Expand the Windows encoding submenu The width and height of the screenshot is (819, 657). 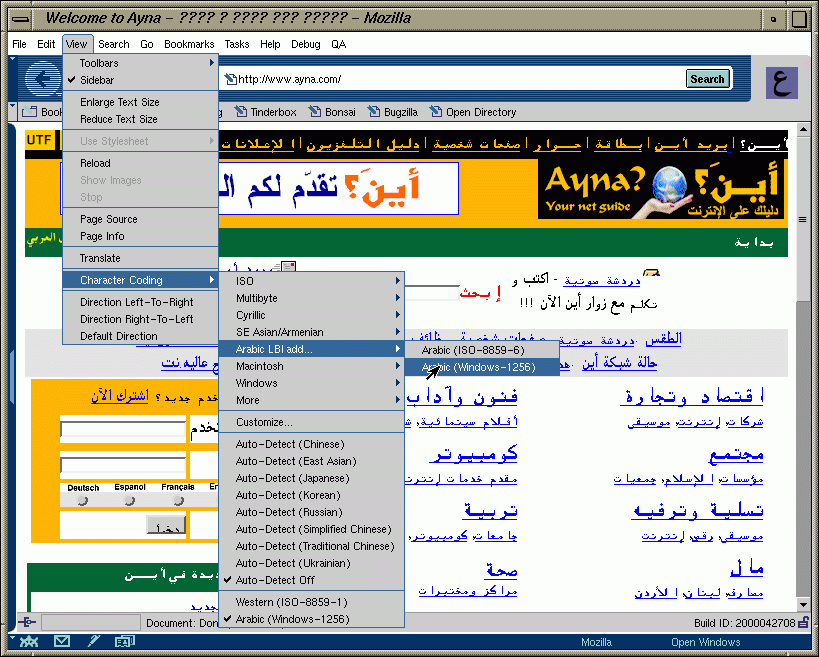tap(311, 383)
